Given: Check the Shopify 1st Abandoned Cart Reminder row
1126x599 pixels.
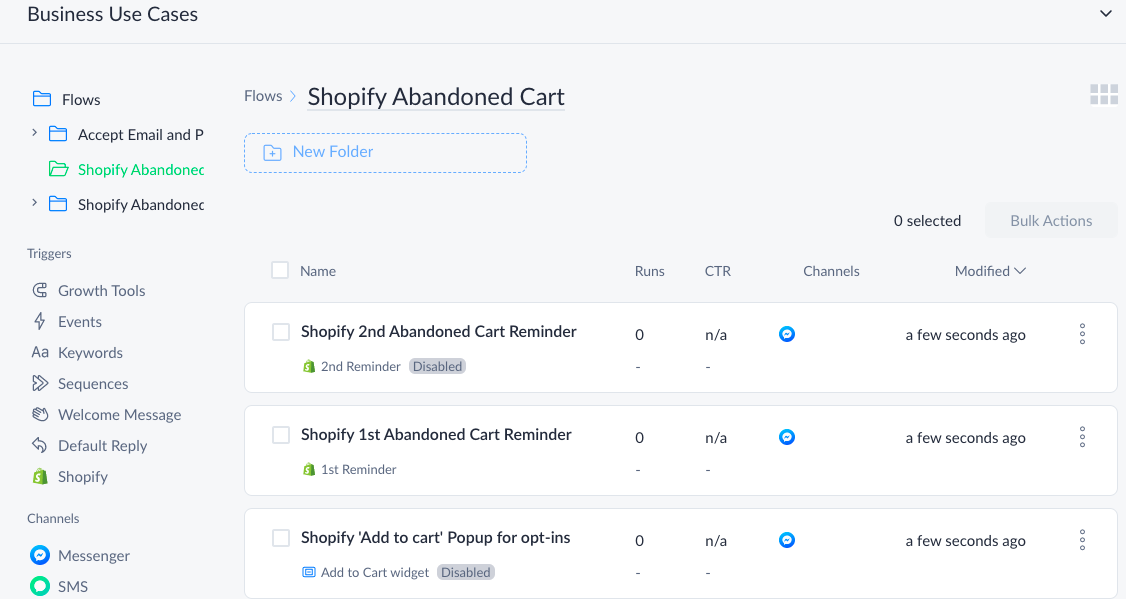Looking at the screenshot, I should 281,435.
